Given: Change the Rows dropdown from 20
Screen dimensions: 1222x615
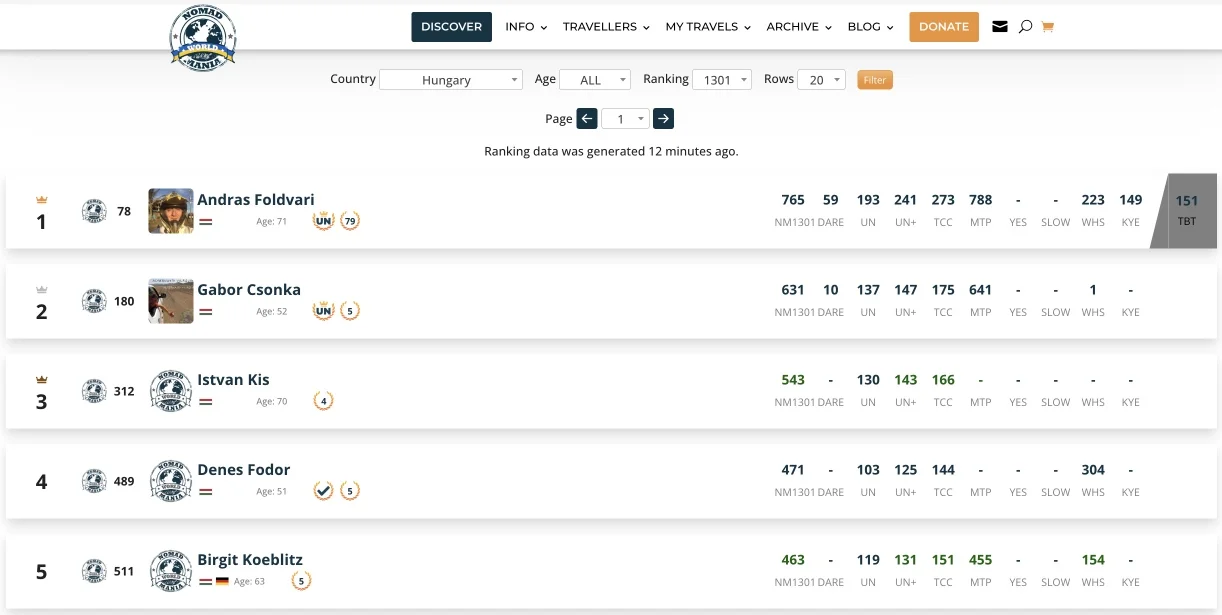Looking at the screenshot, I should click(x=821, y=80).
